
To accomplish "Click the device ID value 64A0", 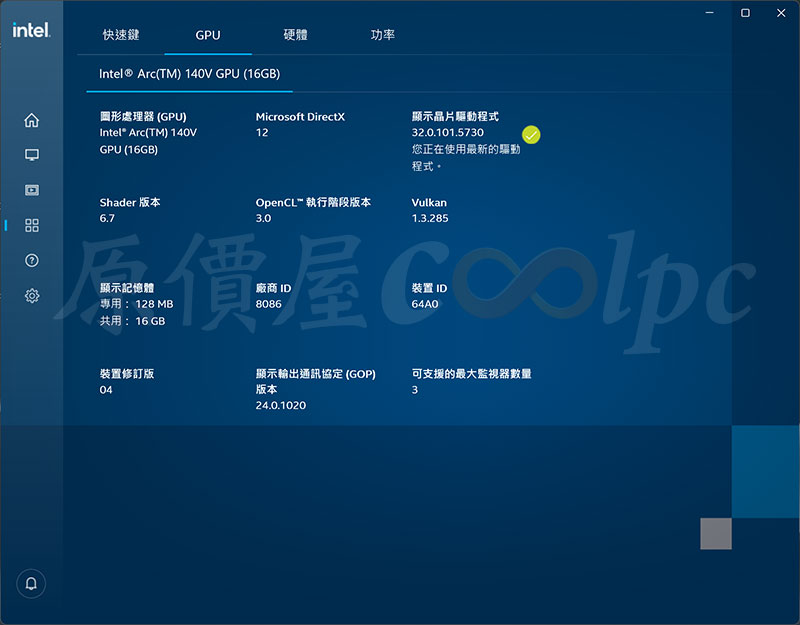I will point(425,304).
